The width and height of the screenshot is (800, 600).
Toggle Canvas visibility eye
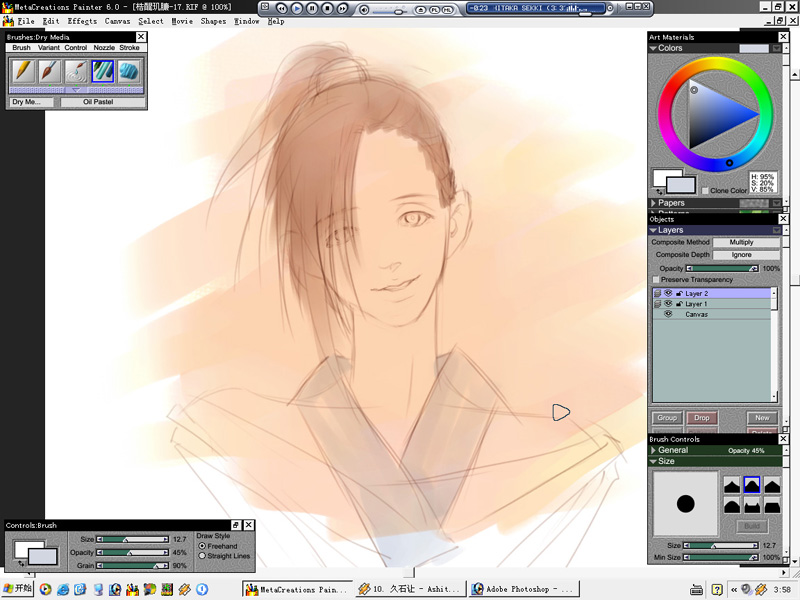click(x=668, y=314)
